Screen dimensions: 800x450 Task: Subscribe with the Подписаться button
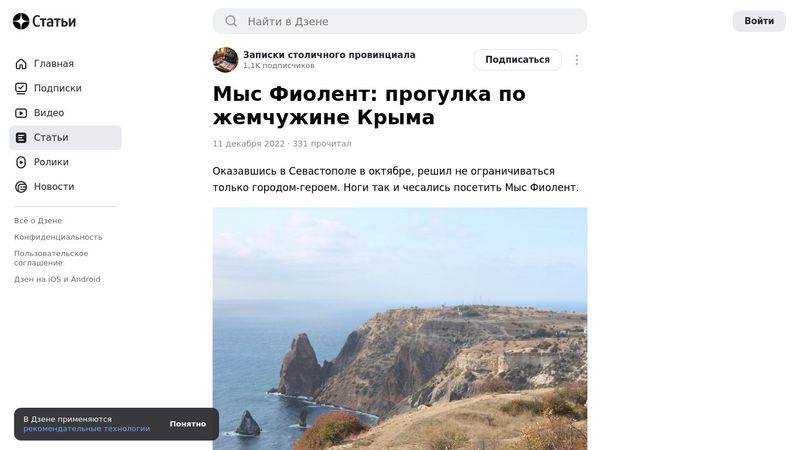point(517,60)
